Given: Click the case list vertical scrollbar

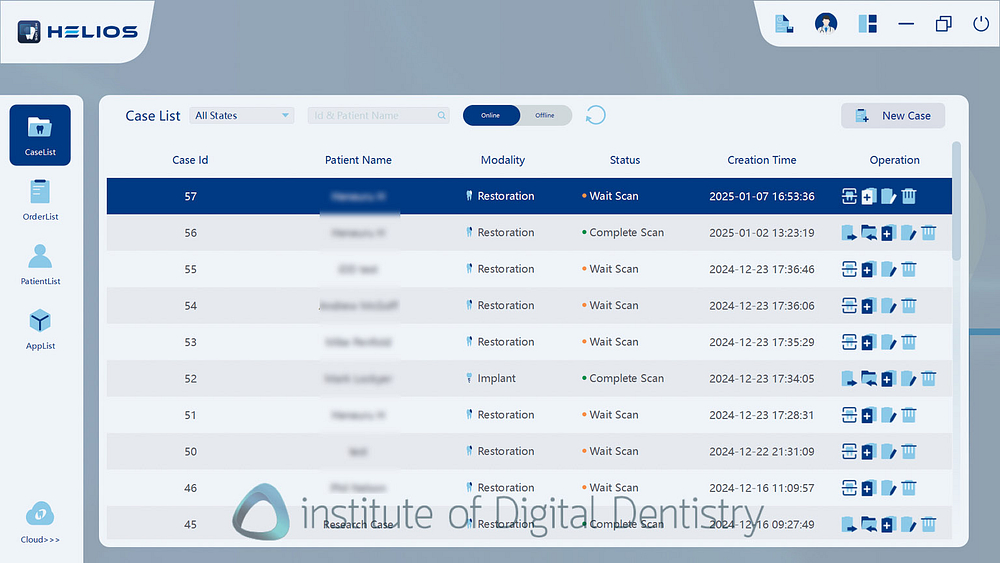Looking at the screenshot, I should [x=956, y=200].
